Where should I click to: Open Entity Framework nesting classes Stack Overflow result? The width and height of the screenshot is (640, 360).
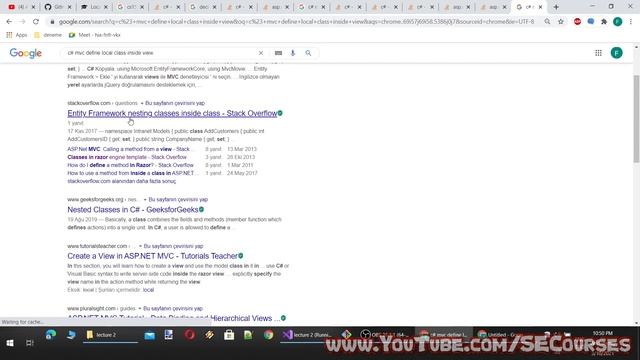pyautogui.click(x=172, y=113)
